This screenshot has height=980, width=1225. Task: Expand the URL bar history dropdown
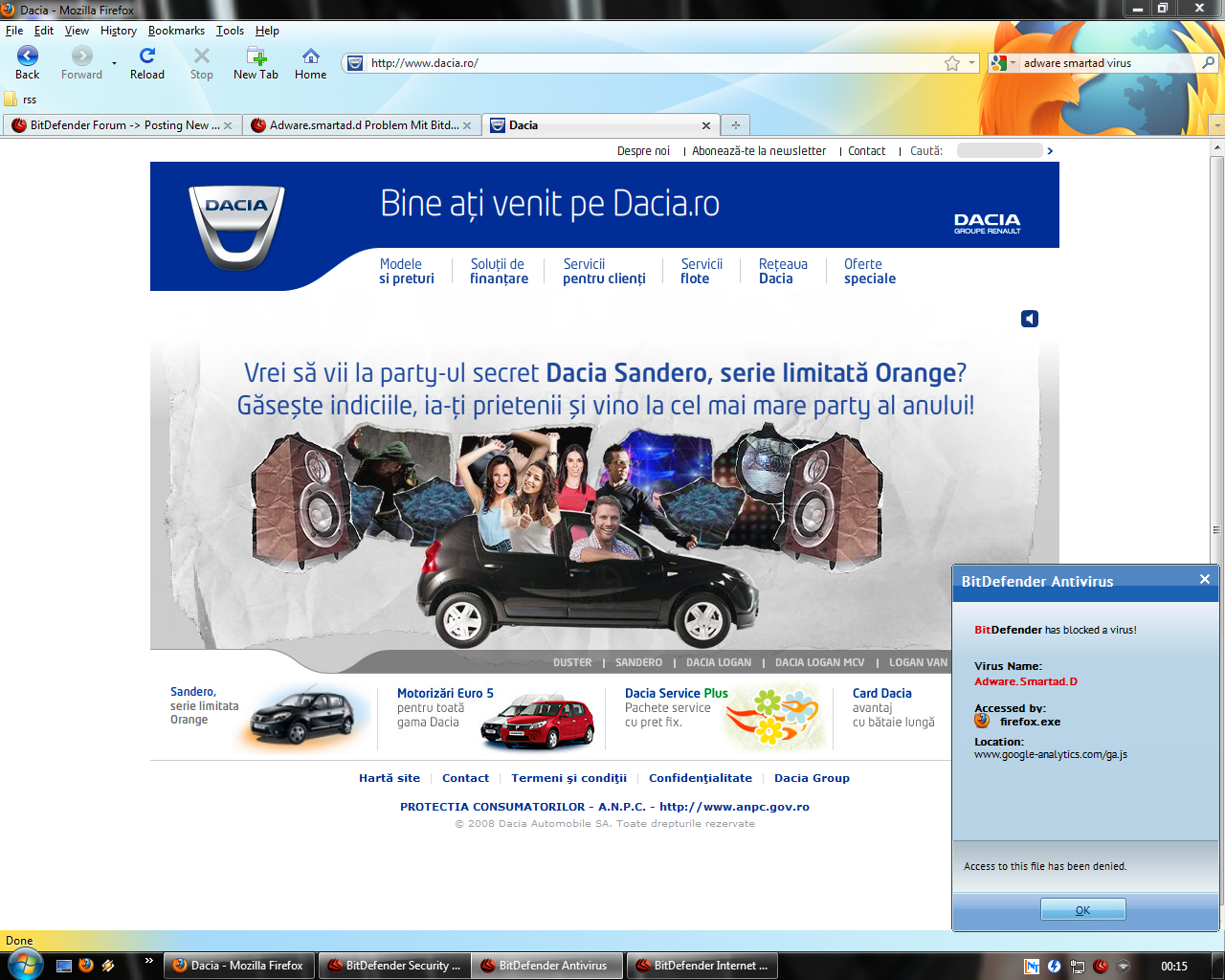(x=972, y=63)
